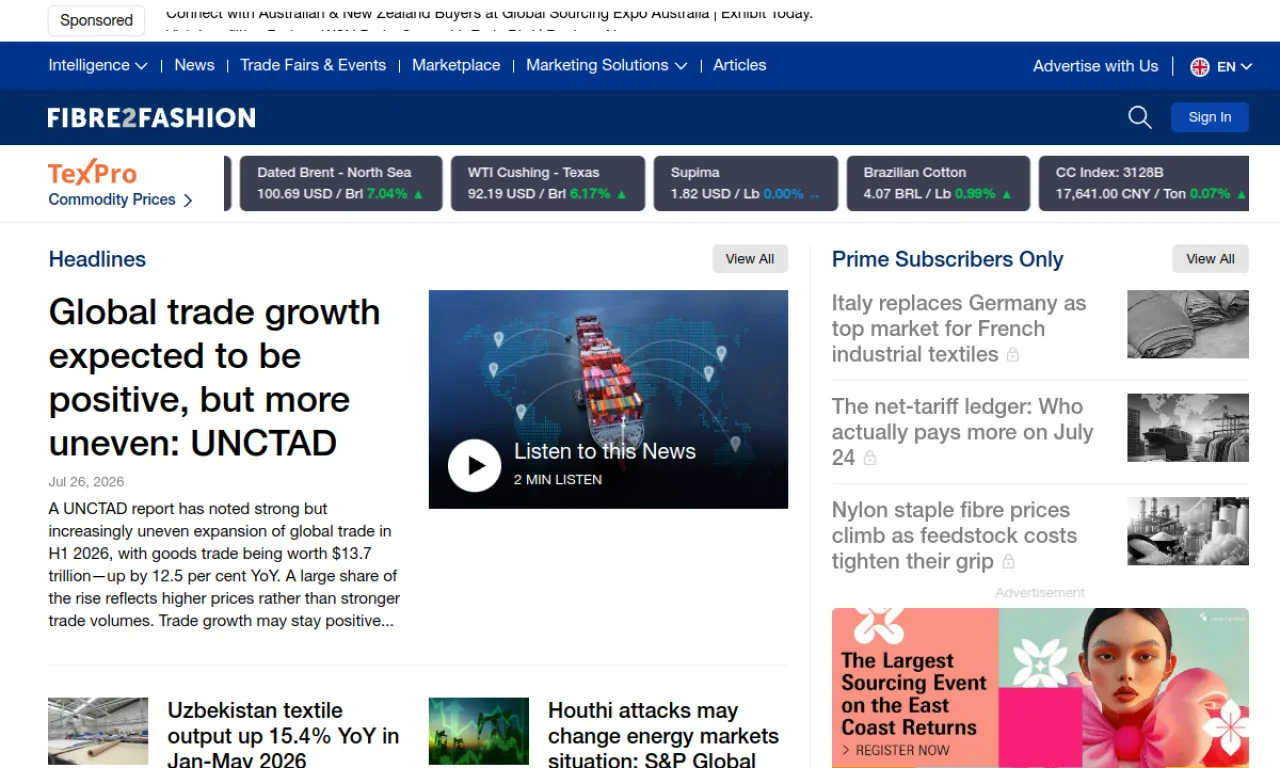
Task: Open the News menu item
Action: 194,65
